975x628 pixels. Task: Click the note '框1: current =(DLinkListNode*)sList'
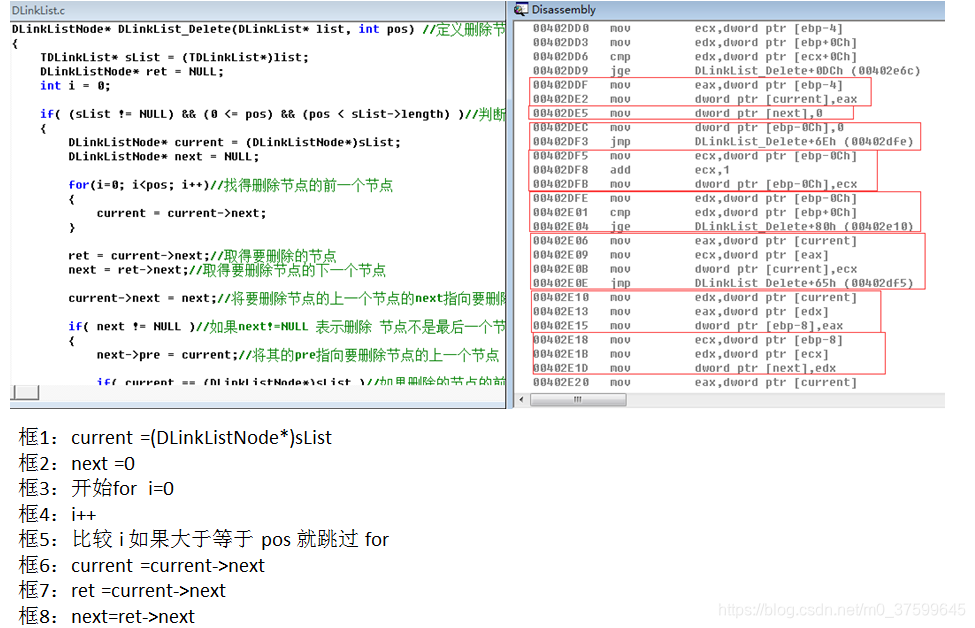coord(175,438)
